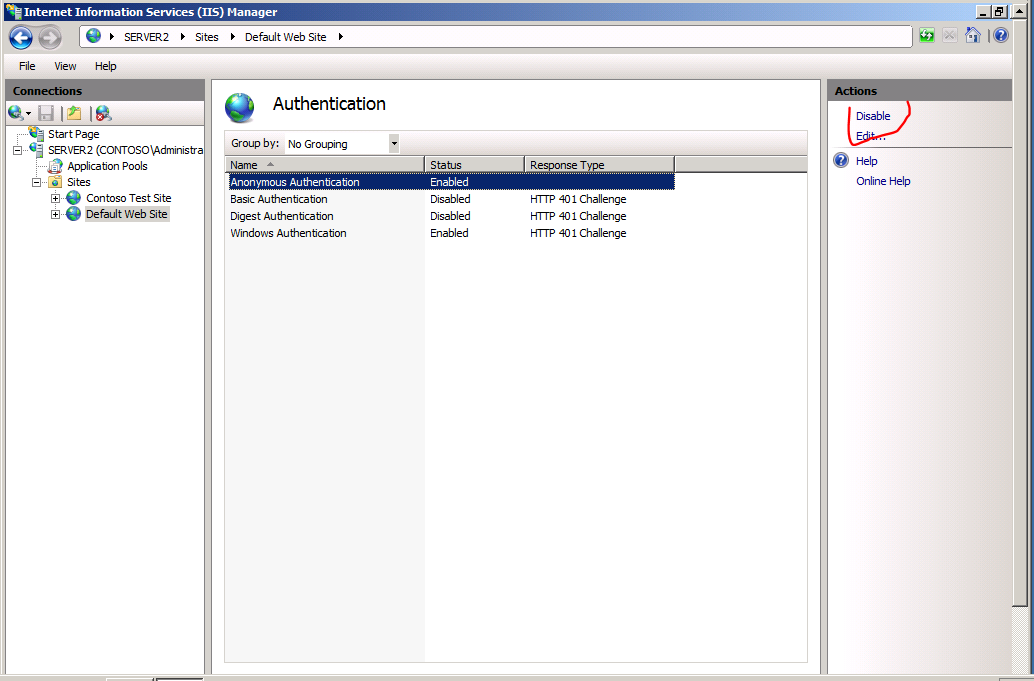Viewport: 1034px width, 681px height.
Task: Click the Save floppy icon in Connections
Action: 46,113
